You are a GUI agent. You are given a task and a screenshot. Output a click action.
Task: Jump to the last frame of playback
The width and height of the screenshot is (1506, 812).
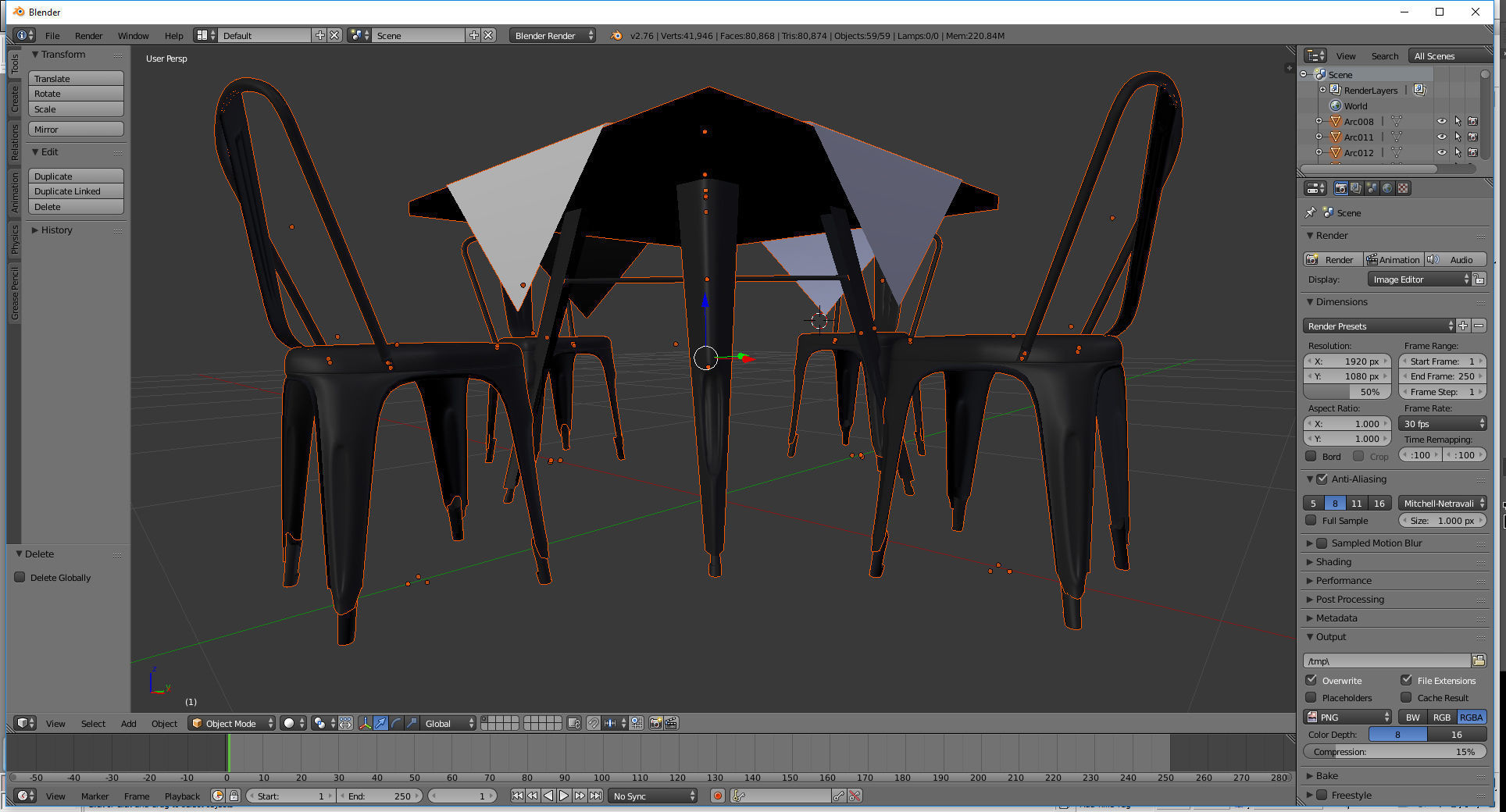595,796
